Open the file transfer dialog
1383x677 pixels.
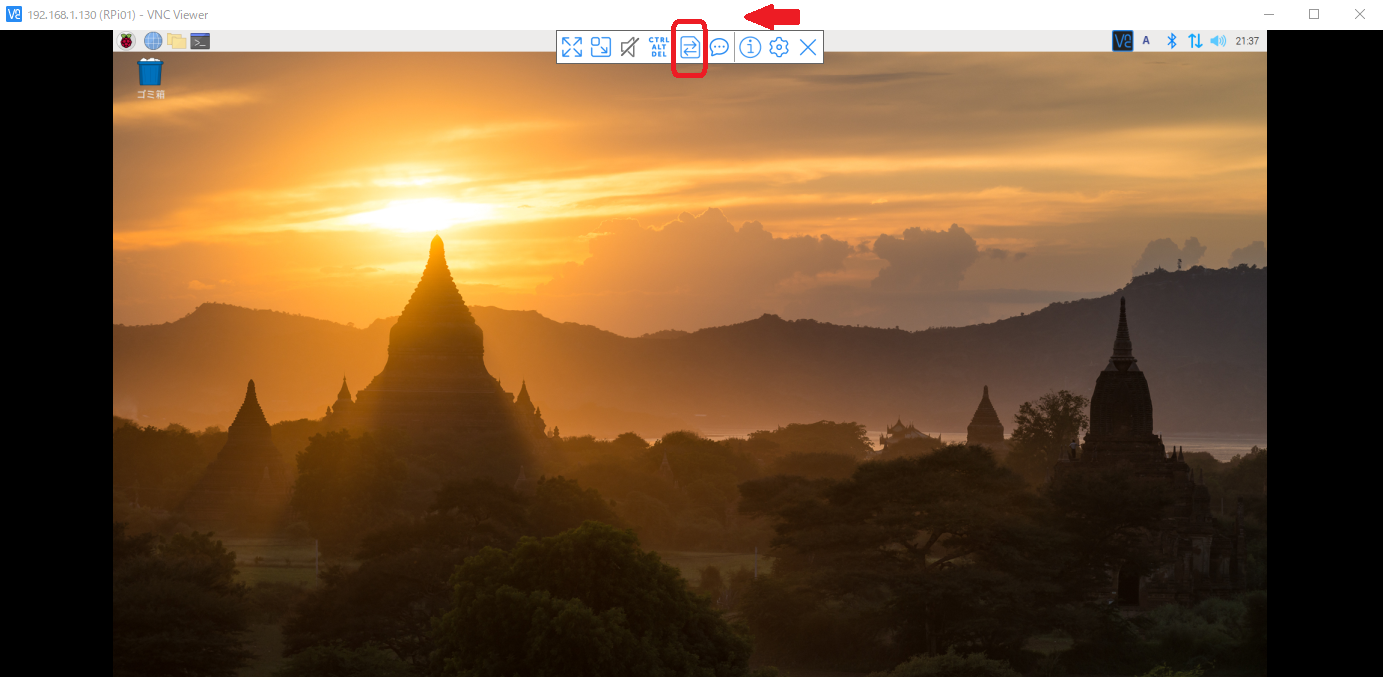(x=690, y=47)
